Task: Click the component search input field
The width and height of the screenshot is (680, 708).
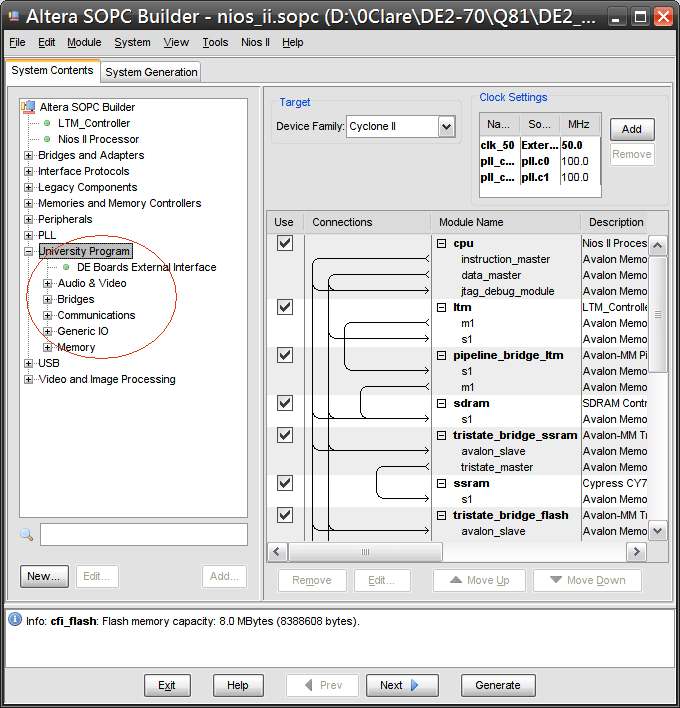Action: tap(144, 535)
